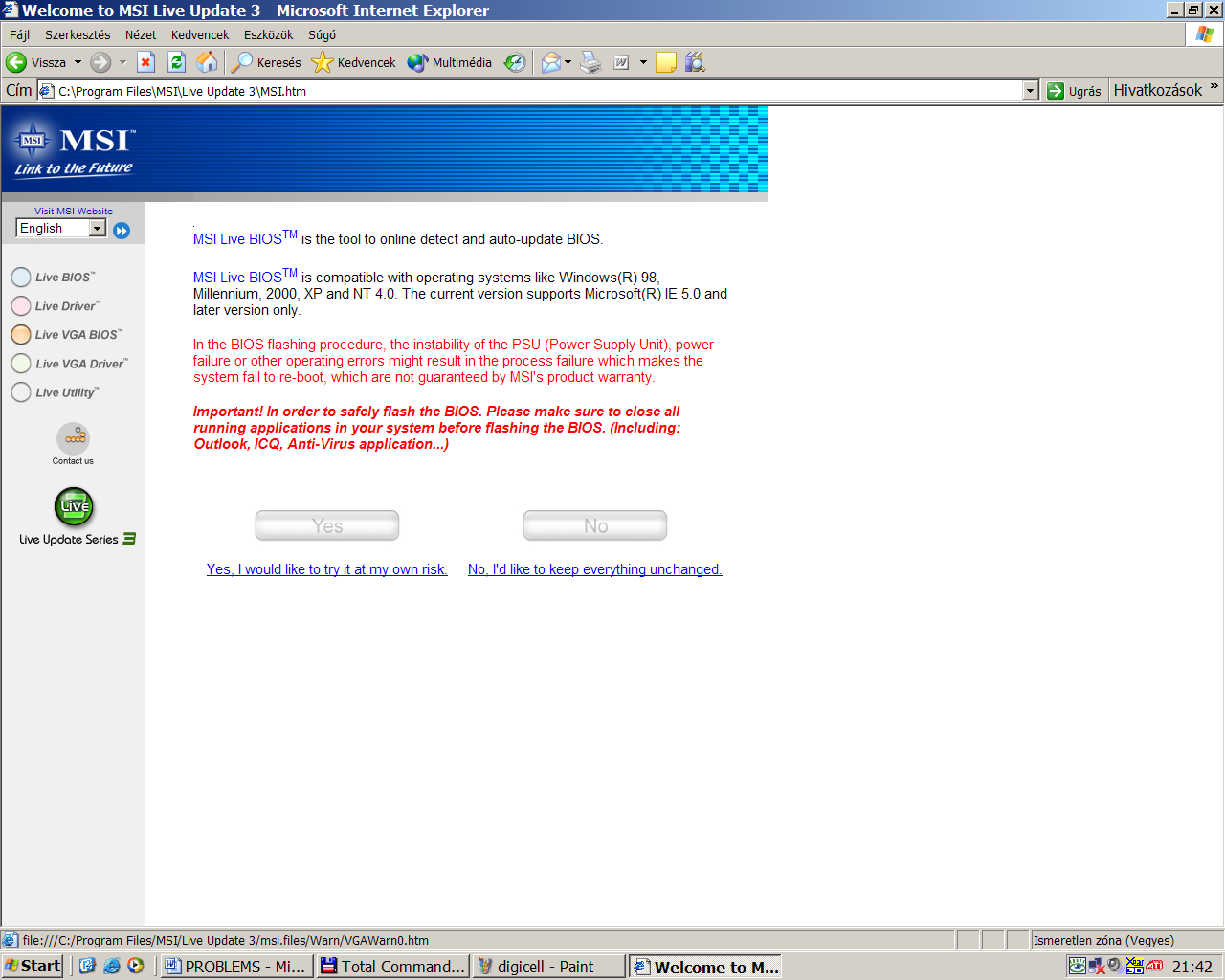Click the Stop loading icon
The height and width of the screenshot is (980, 1225).
[x=145, y=62]
